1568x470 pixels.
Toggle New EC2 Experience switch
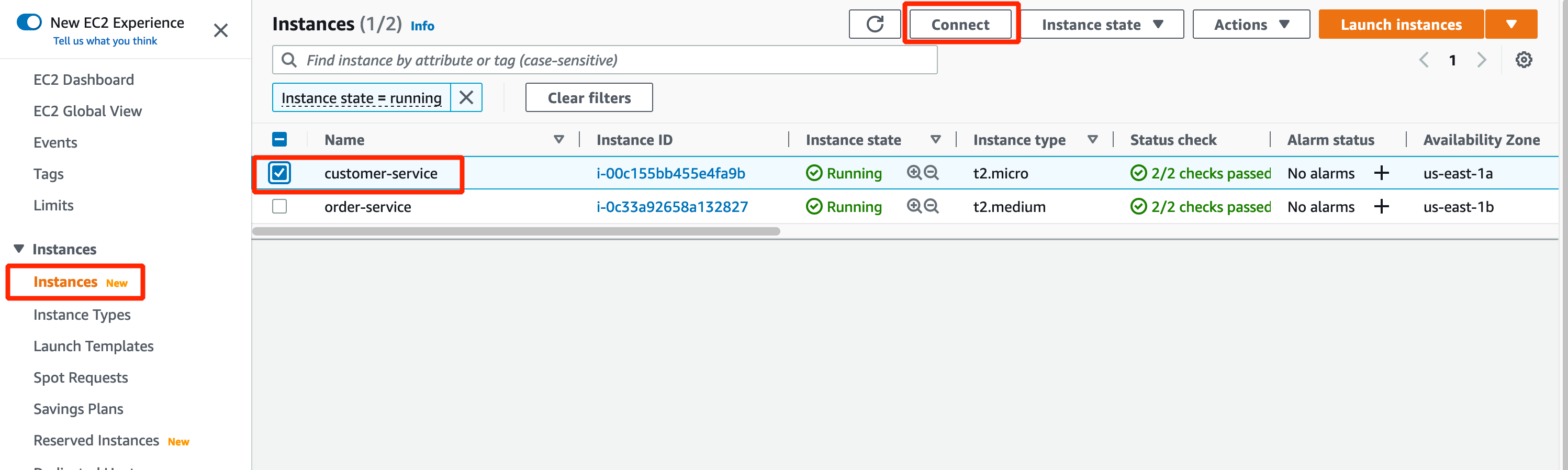[x=29, y=22]
